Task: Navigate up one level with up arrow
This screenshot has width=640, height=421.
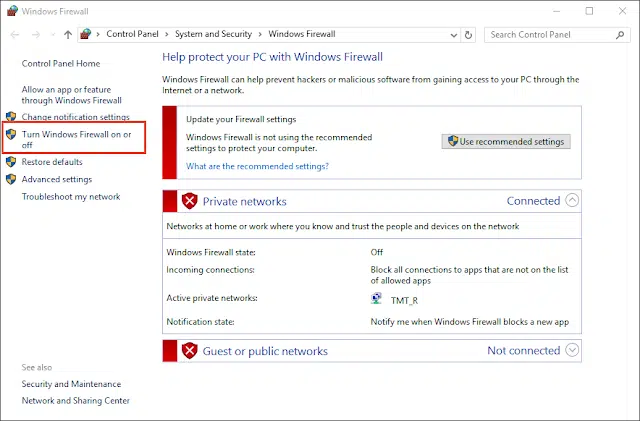Action: click(68, 35)
